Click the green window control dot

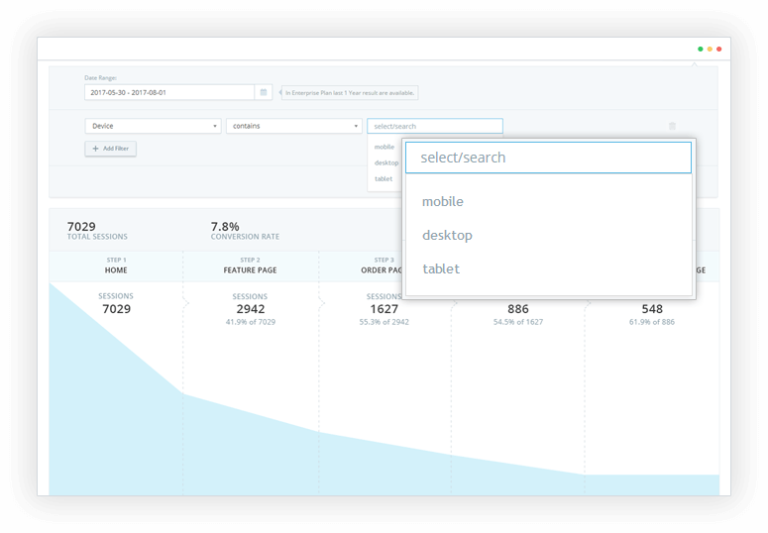point(700,49)
